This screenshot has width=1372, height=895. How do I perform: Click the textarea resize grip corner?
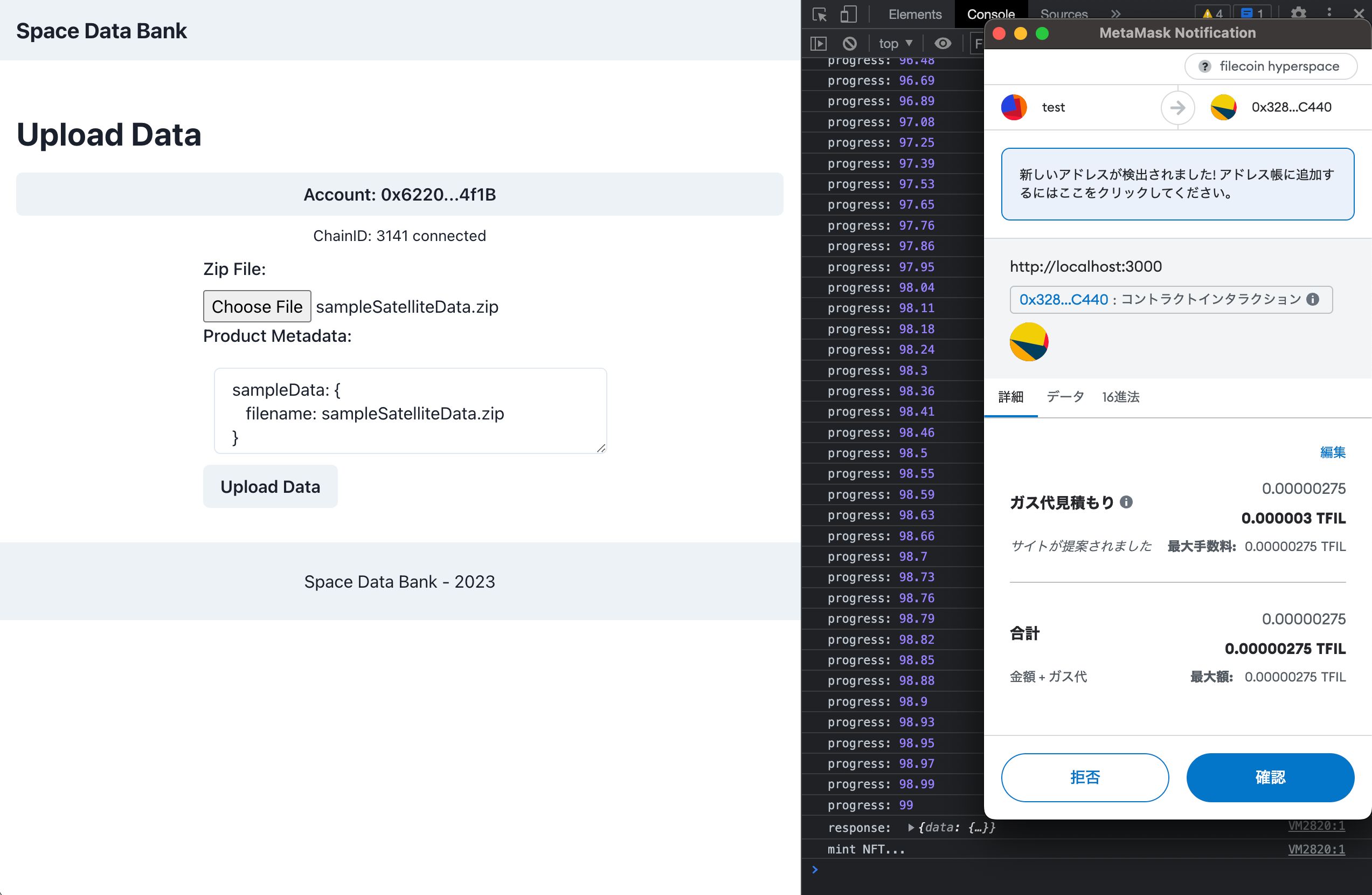(x=601, y=448)
